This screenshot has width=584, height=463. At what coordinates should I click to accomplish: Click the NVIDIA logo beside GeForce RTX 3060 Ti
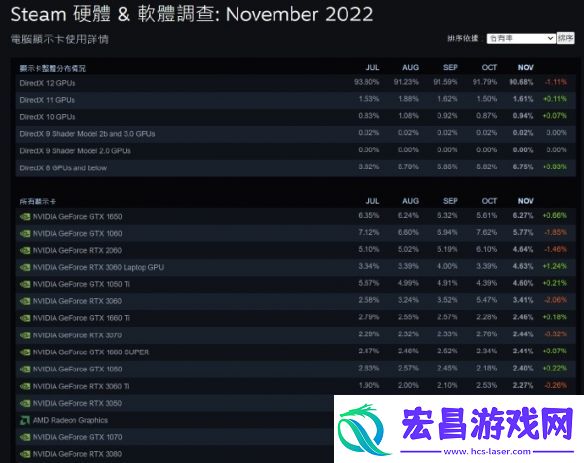pyautogui.click(x=25, y=386)
